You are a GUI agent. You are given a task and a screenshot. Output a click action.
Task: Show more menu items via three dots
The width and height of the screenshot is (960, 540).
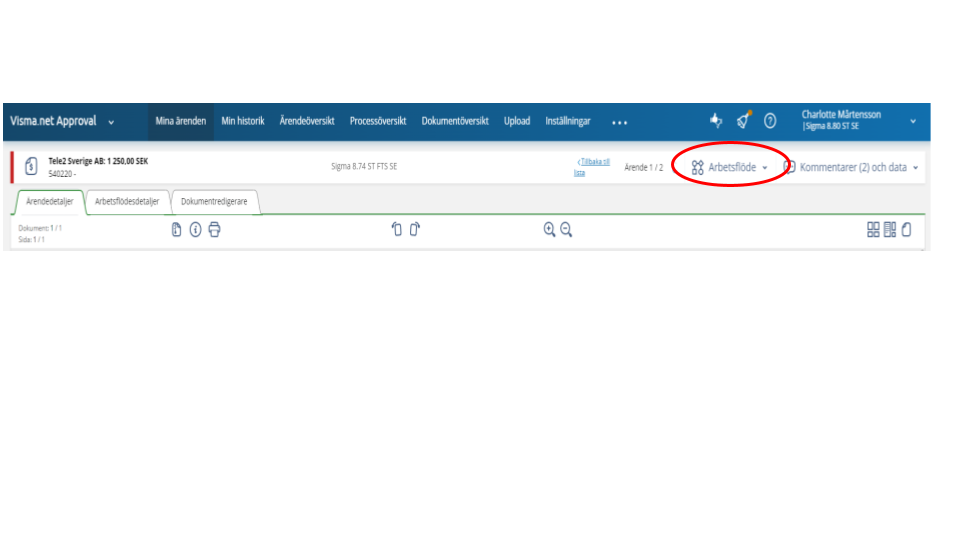click(x=620, y=122)
